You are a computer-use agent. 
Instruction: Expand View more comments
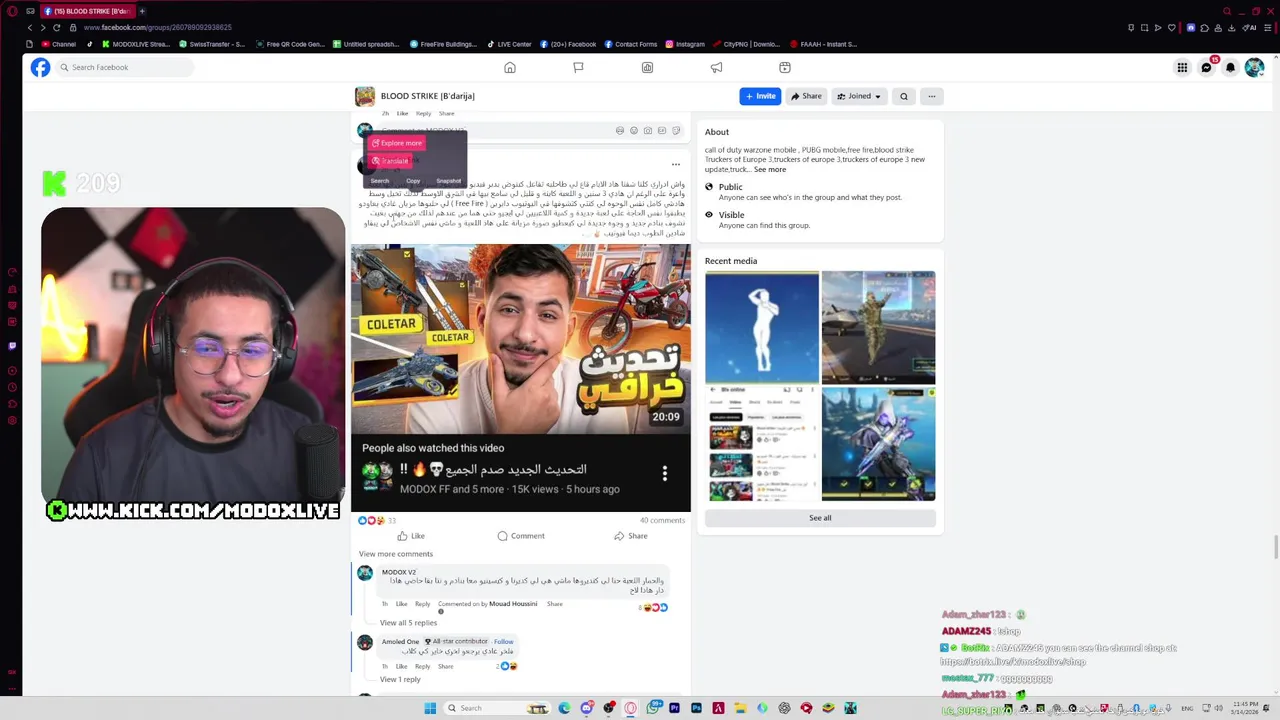[x=396, y=554]
